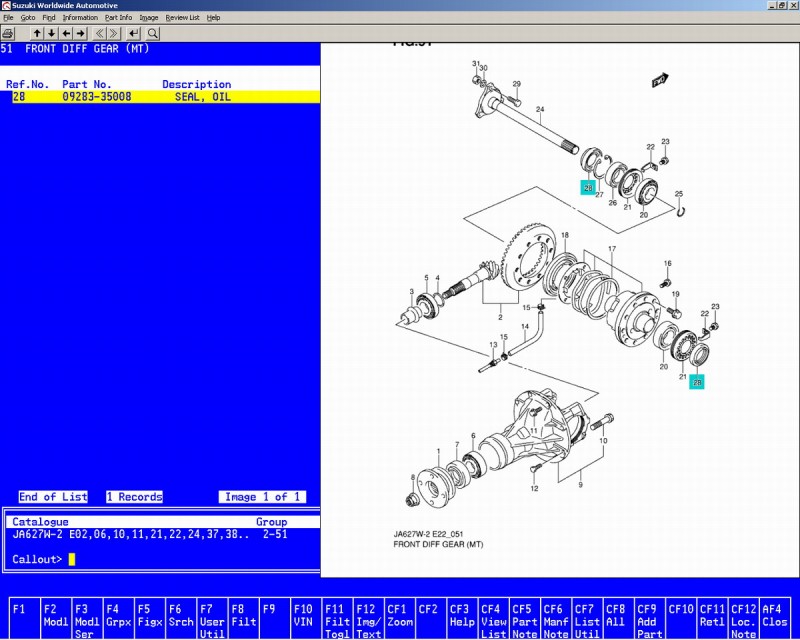Click the F10 VIN button
The height and width of the screenshot is (640, 800).
[x=306, y=618]
